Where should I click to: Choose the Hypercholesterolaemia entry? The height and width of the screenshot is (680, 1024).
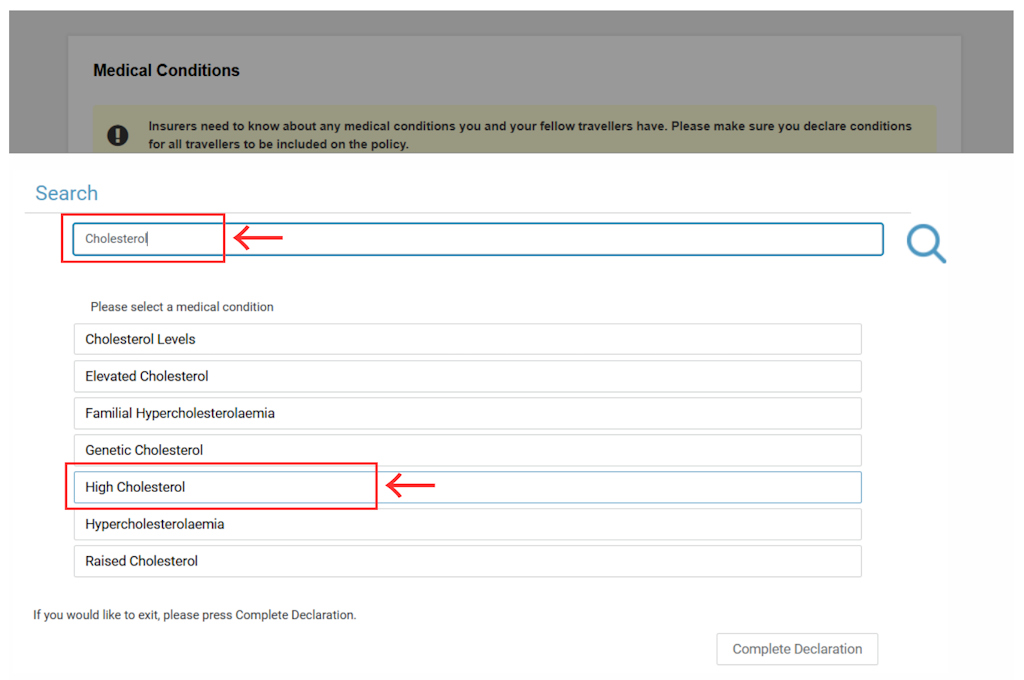468,524
